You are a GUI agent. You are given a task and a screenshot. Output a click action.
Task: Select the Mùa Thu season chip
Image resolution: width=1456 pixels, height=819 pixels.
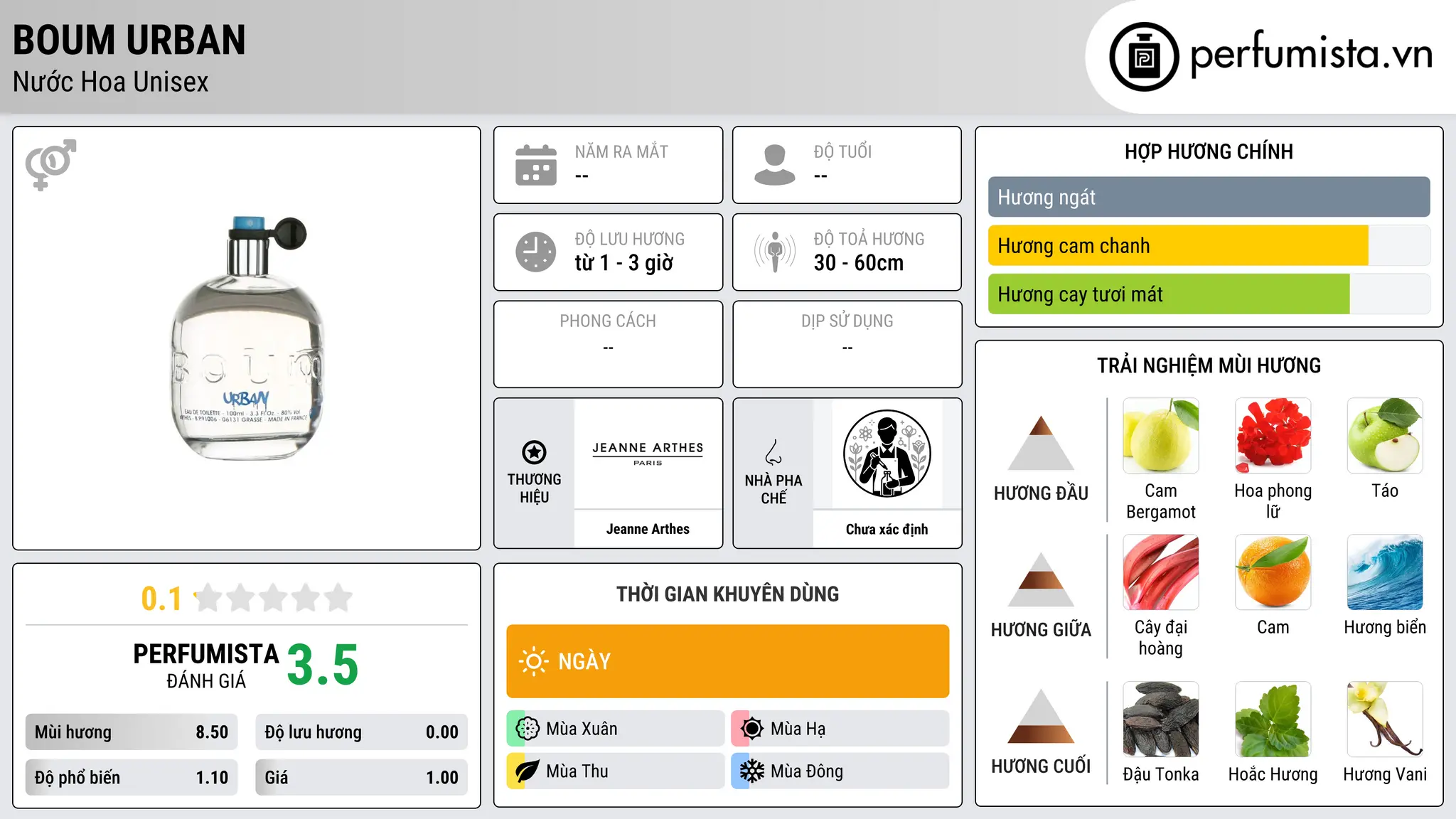point(615,771)
